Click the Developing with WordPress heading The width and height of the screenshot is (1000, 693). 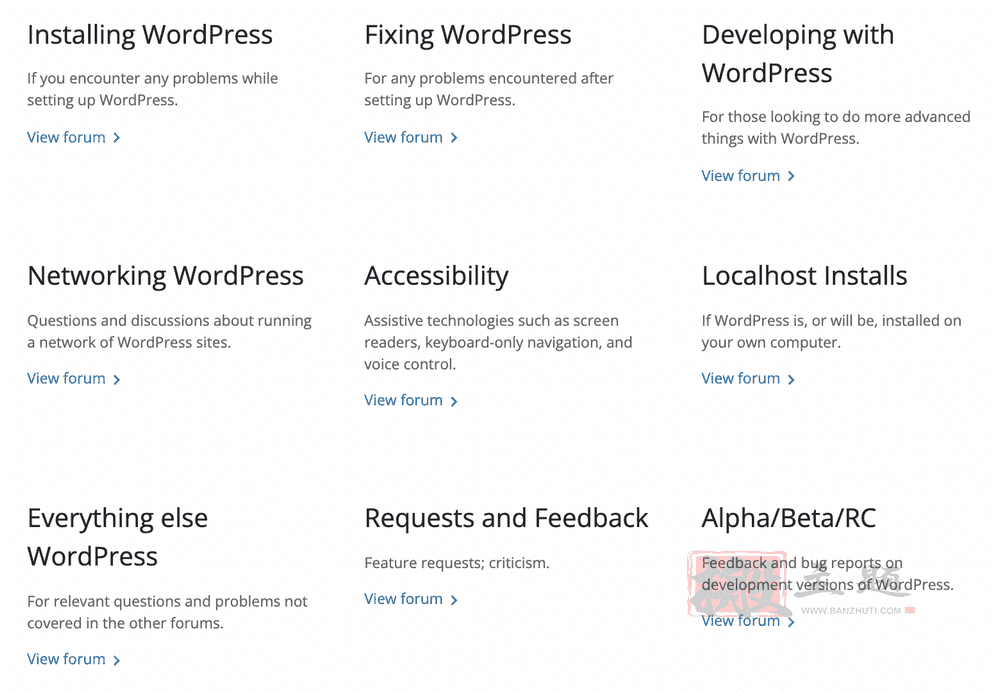[798, 54]
